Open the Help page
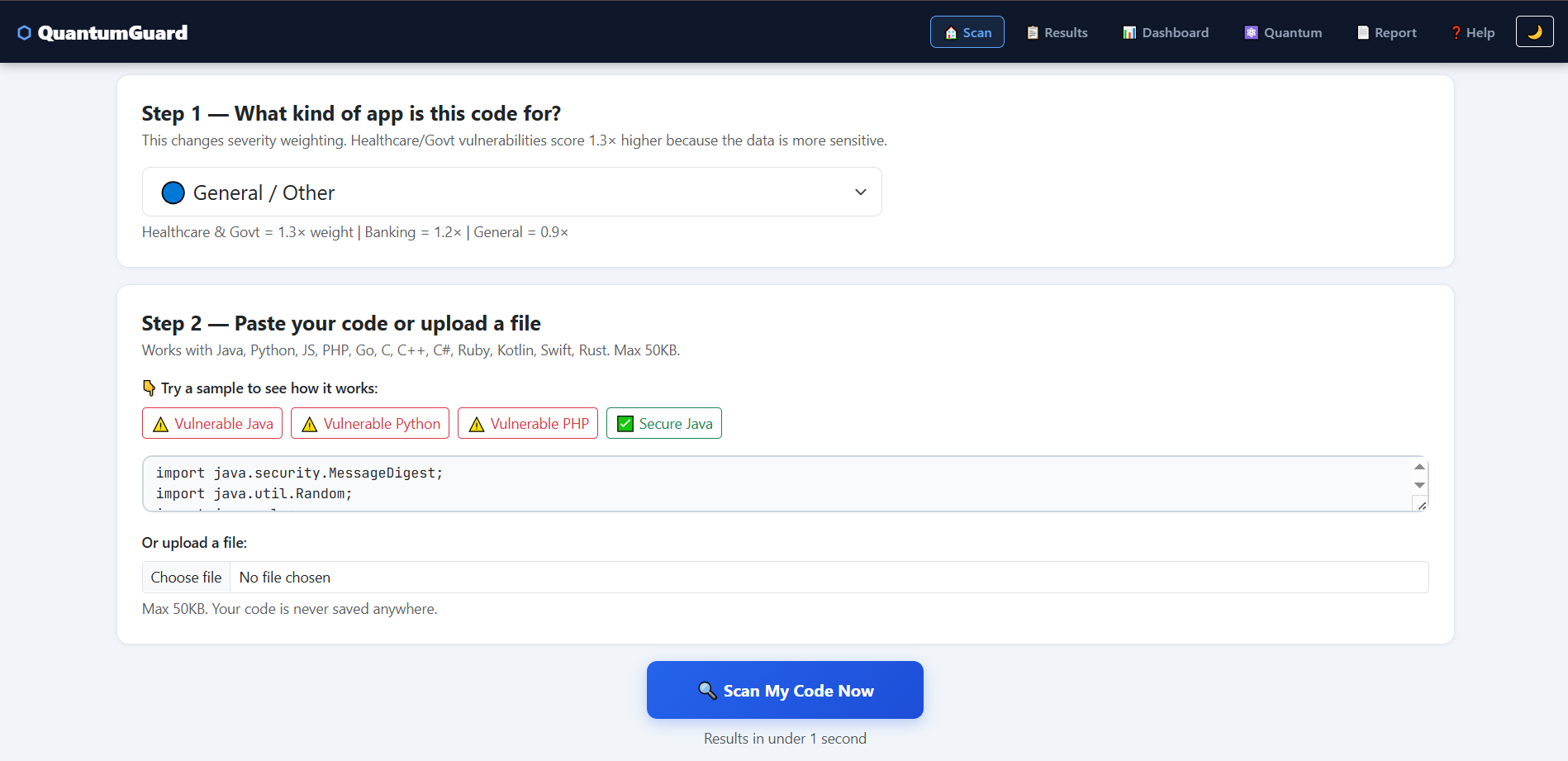The image size is (1568, 761). coord(1472,32)
